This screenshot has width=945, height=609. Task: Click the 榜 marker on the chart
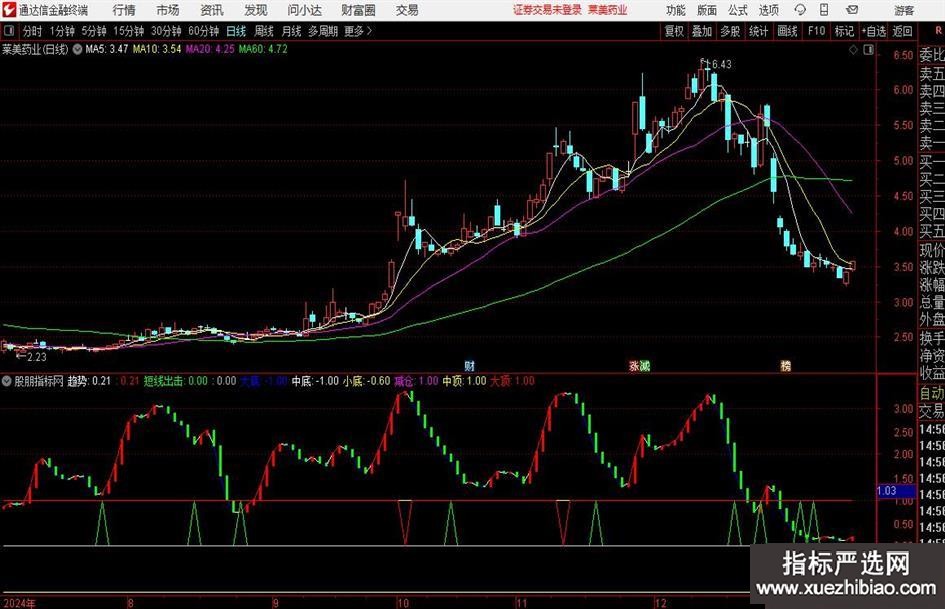coord(786,365)
